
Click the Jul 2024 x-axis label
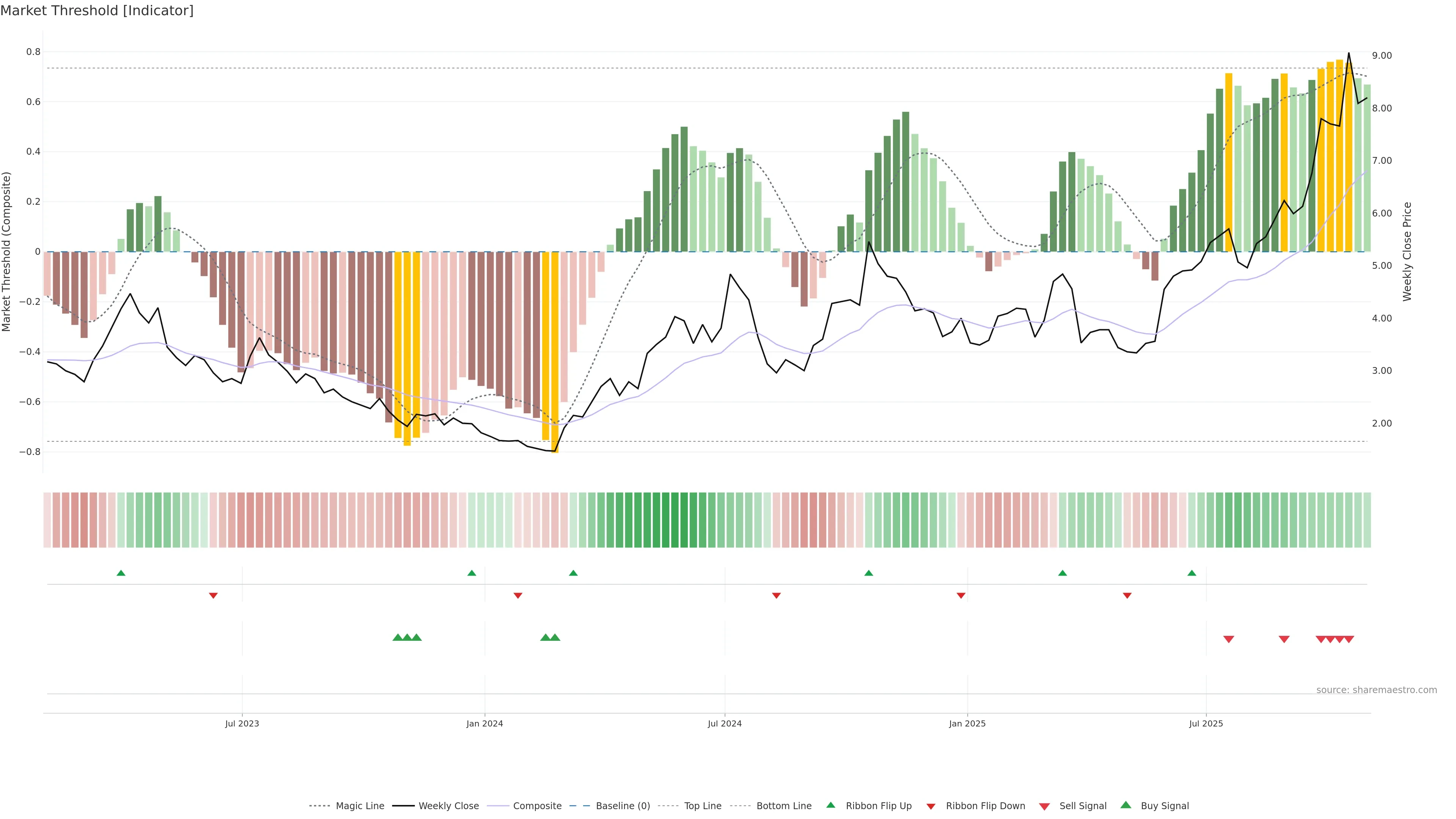point(725,723)
